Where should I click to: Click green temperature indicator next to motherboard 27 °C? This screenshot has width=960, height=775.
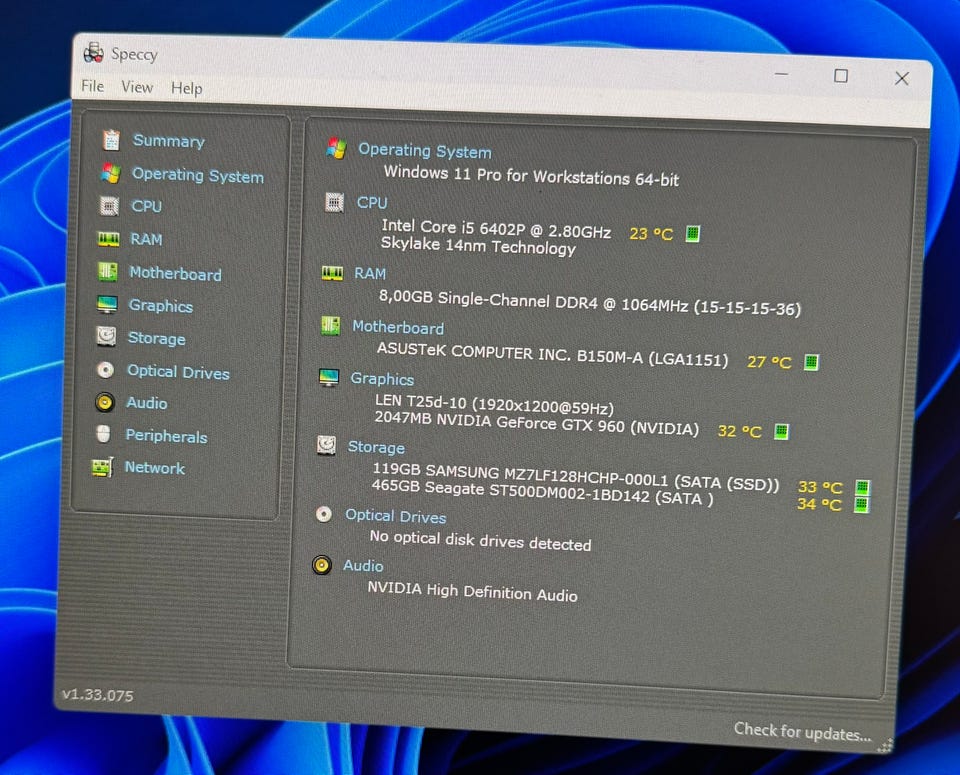pyautogui.click(x=811, y=362)
